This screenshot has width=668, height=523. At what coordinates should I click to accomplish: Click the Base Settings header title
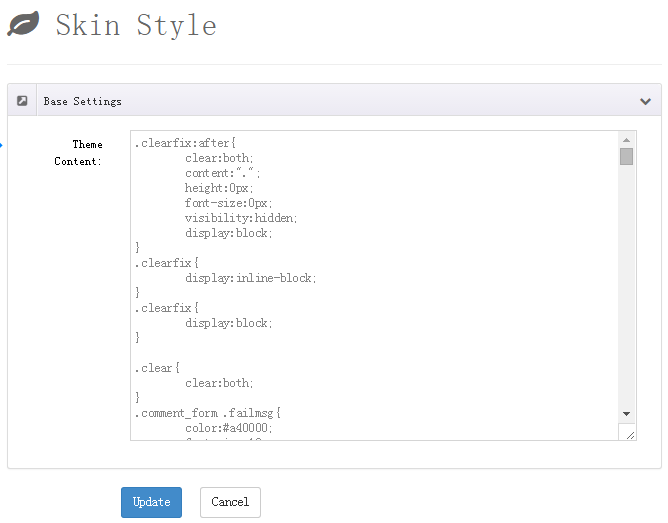[83, 101]
